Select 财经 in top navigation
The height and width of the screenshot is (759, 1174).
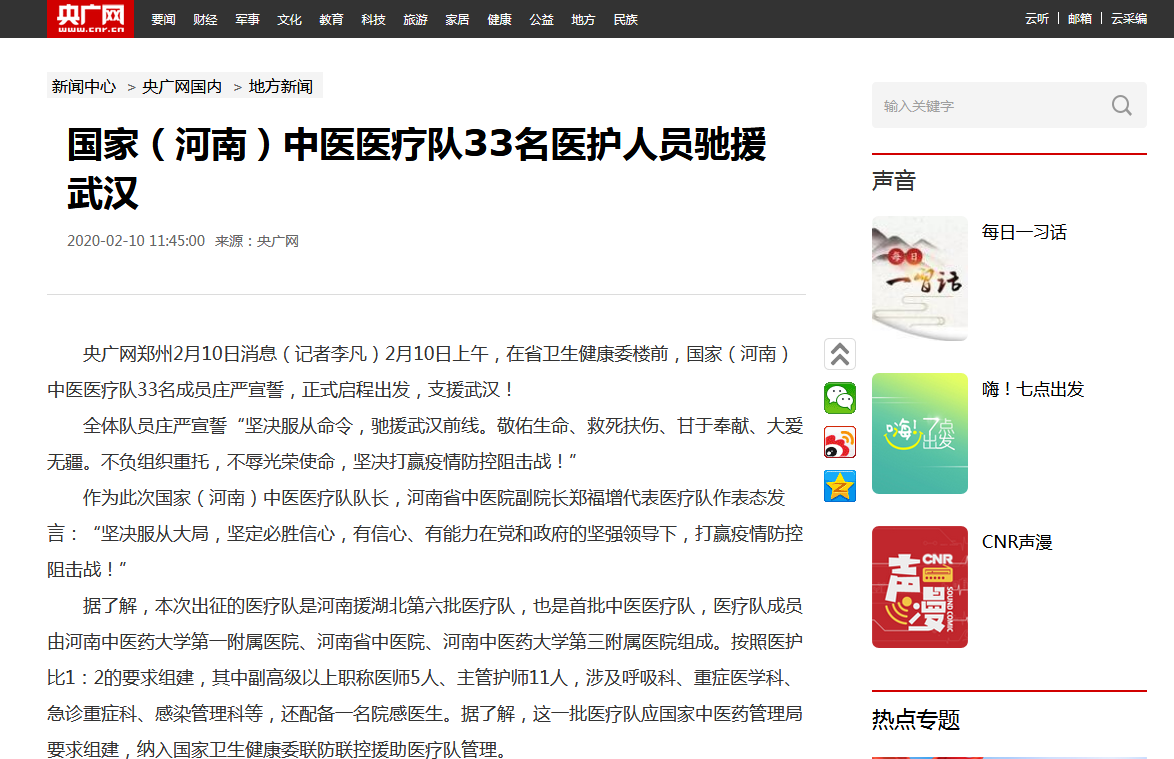click(205, 19)
